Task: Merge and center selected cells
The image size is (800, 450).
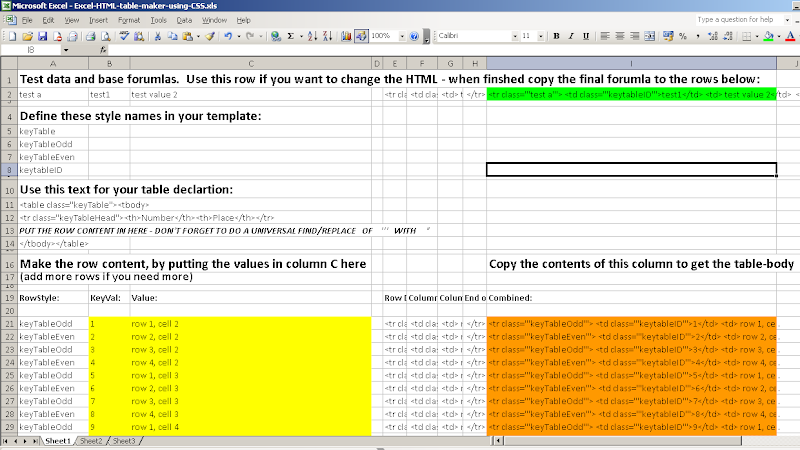Action: pos(649,36)
